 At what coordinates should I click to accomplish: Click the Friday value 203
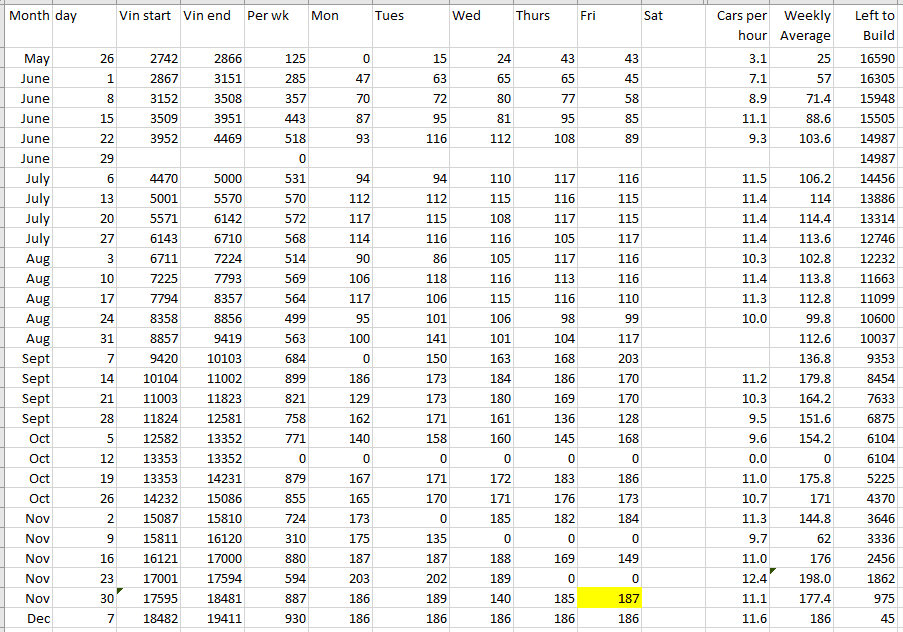[x=609, y=358]
